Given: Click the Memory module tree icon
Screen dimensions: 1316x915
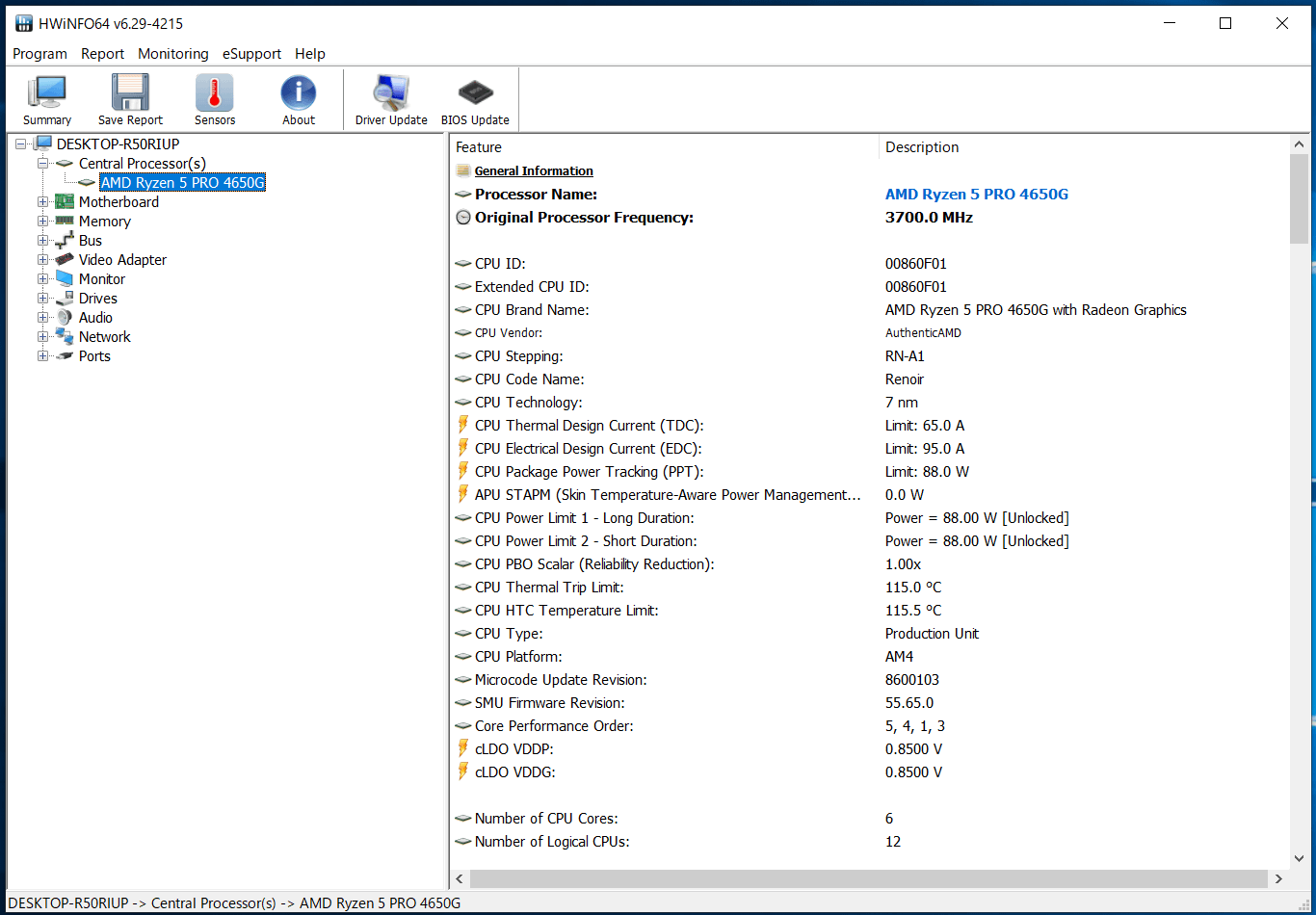Looking at the screenshot, I should pos(65,222).
